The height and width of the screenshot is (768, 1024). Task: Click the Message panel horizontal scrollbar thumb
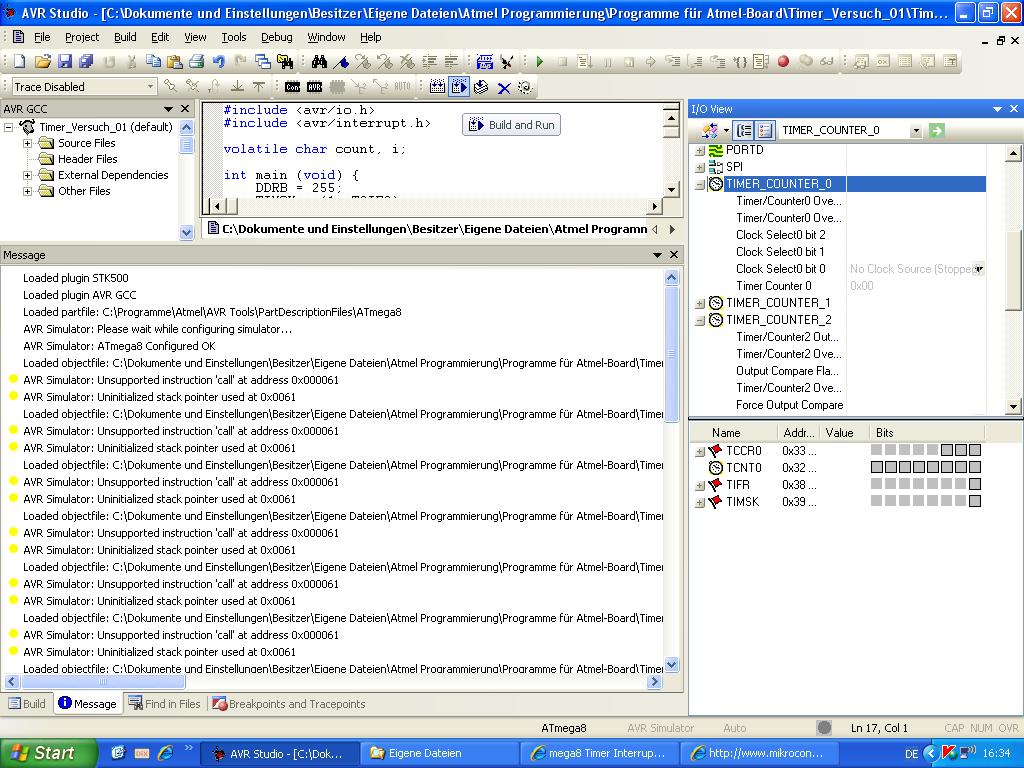(103, 682)
